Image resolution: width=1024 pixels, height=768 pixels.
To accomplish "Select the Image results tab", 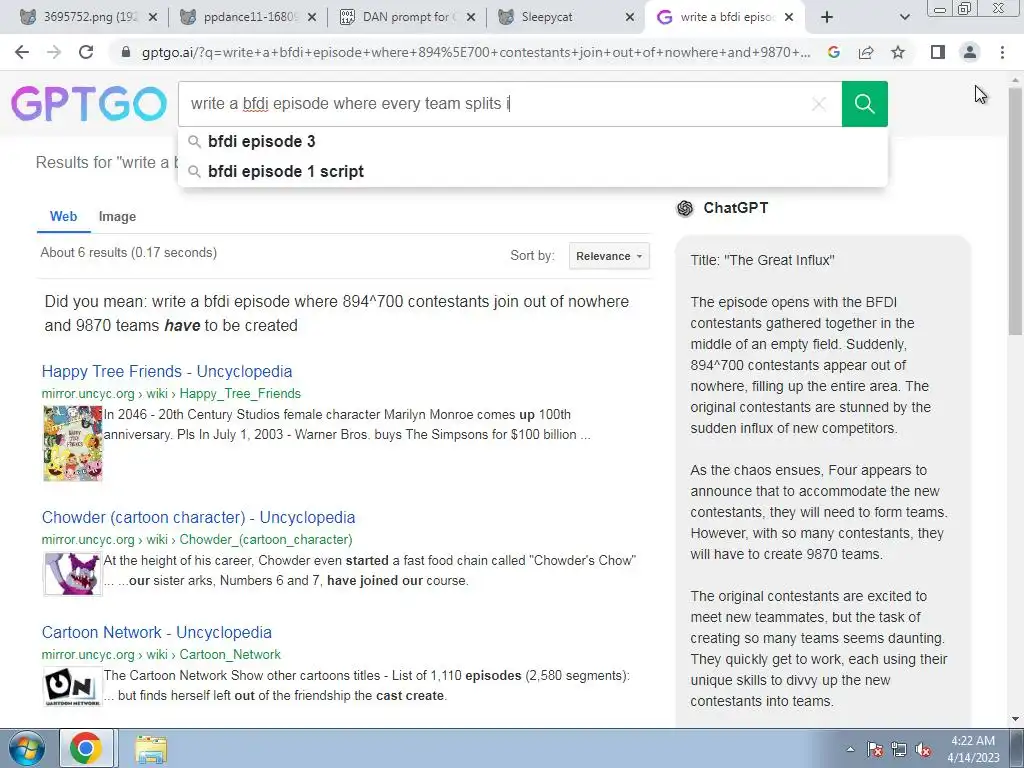I will pos(118,216).
